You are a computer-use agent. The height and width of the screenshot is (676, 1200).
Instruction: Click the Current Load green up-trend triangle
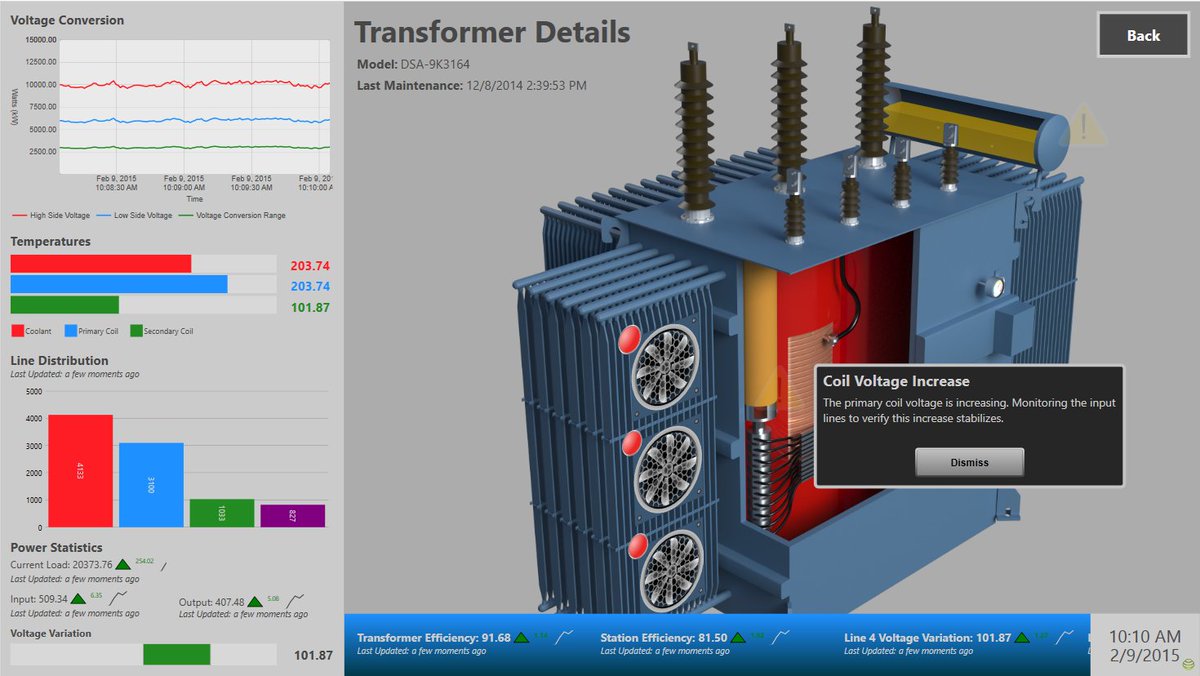pyautogui.click(x=123, y=565)
